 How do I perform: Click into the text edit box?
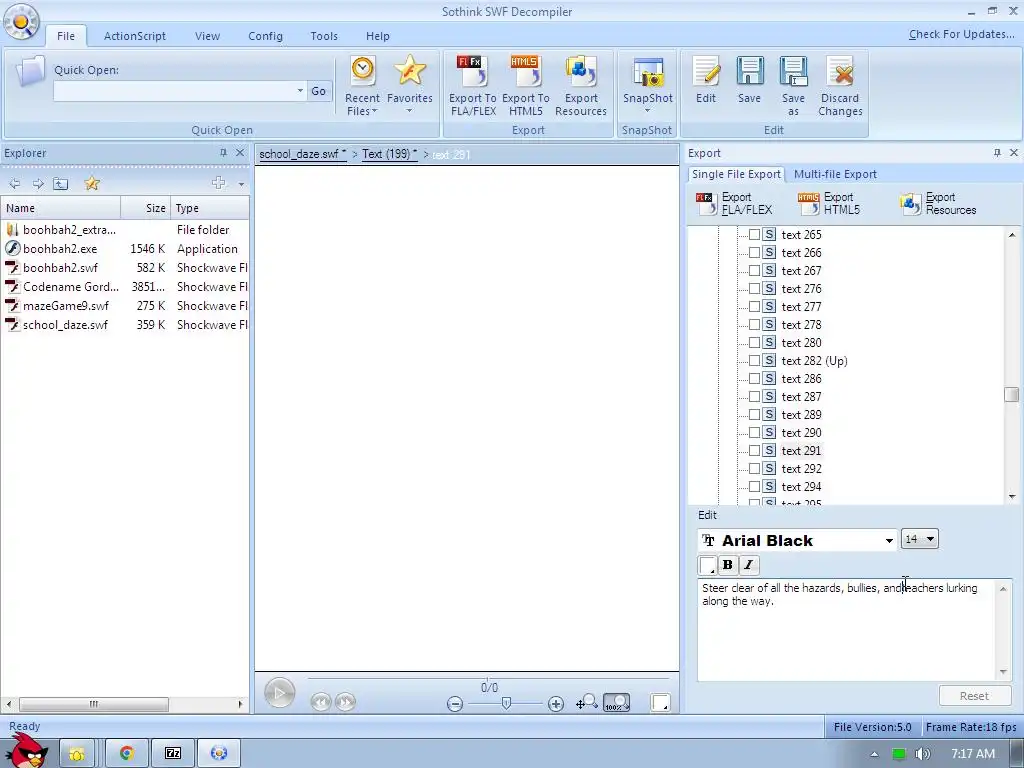[847, 629]
